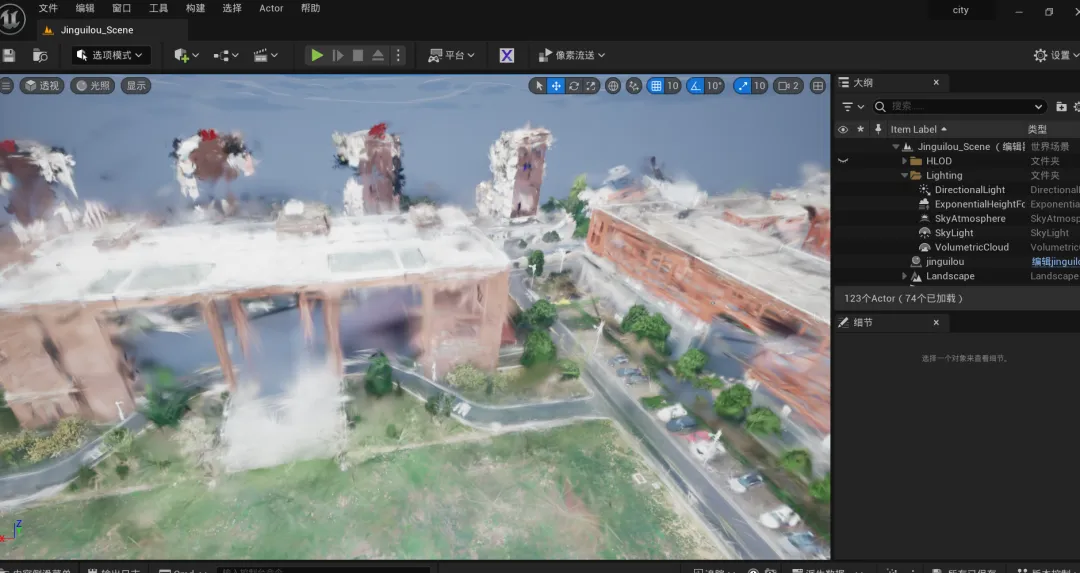Click the 透视 perspective view button

point(42,85)
